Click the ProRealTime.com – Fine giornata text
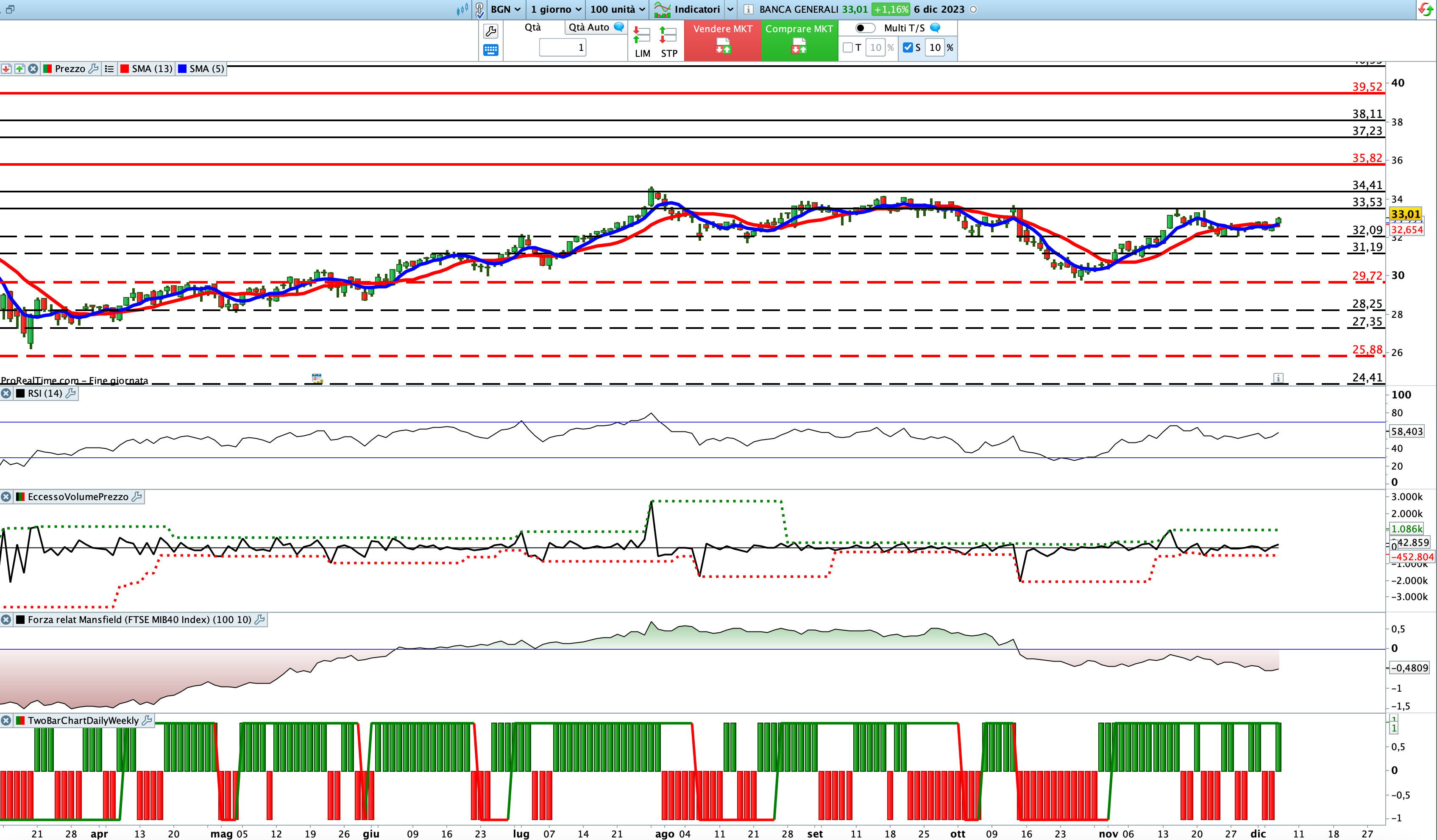This screenshot has height=840, width=1437. [75, 380]
